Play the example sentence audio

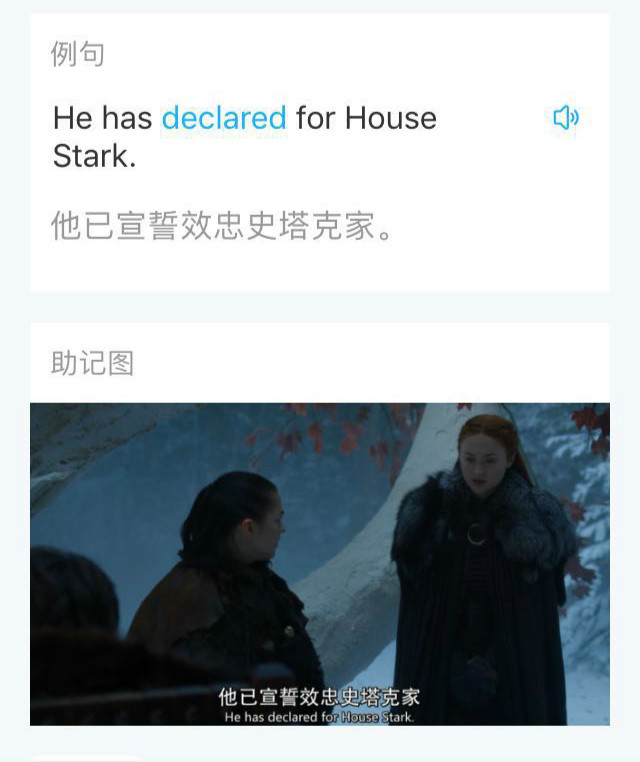(566, 118)
